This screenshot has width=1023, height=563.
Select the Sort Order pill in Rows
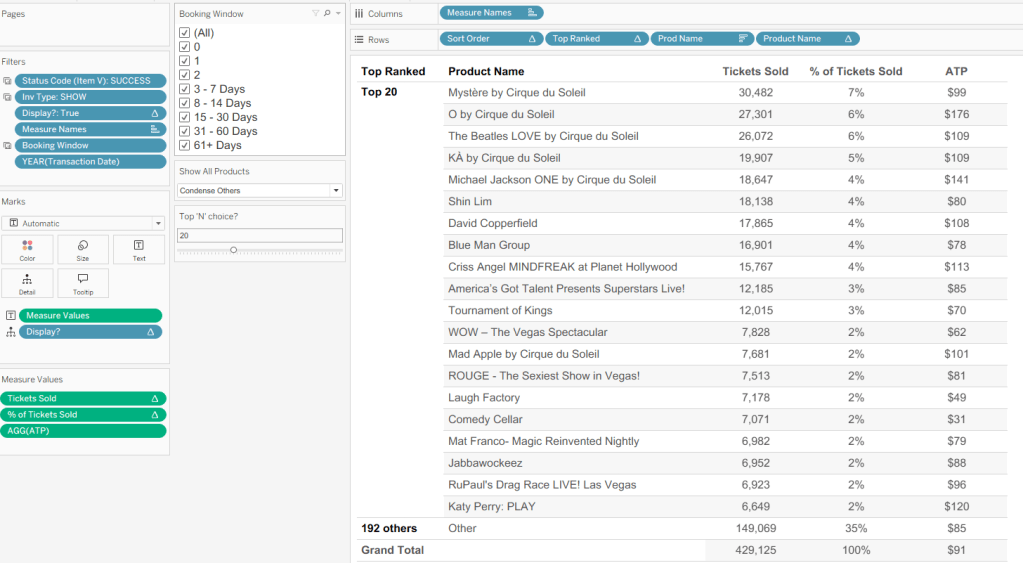(484, 39)
